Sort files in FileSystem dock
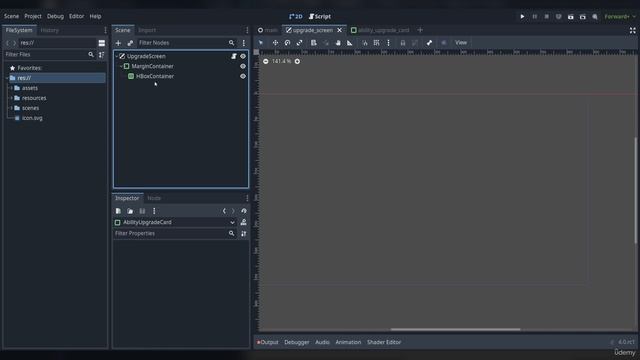The height and width of the screenshot is (360, 640). click(x=102, y=54)
